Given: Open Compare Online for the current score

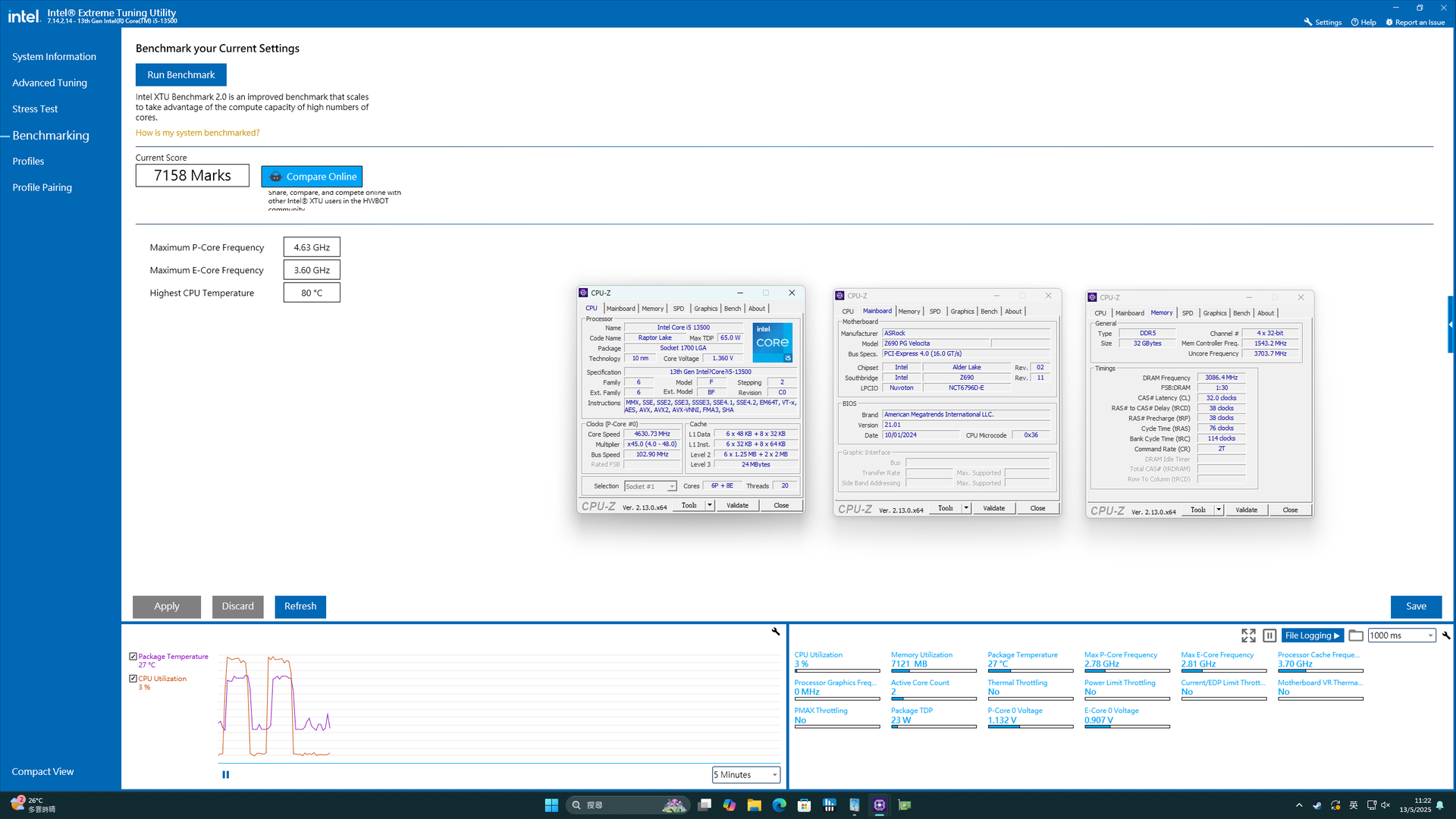Looking at the screenshot, I should [312, 176].
